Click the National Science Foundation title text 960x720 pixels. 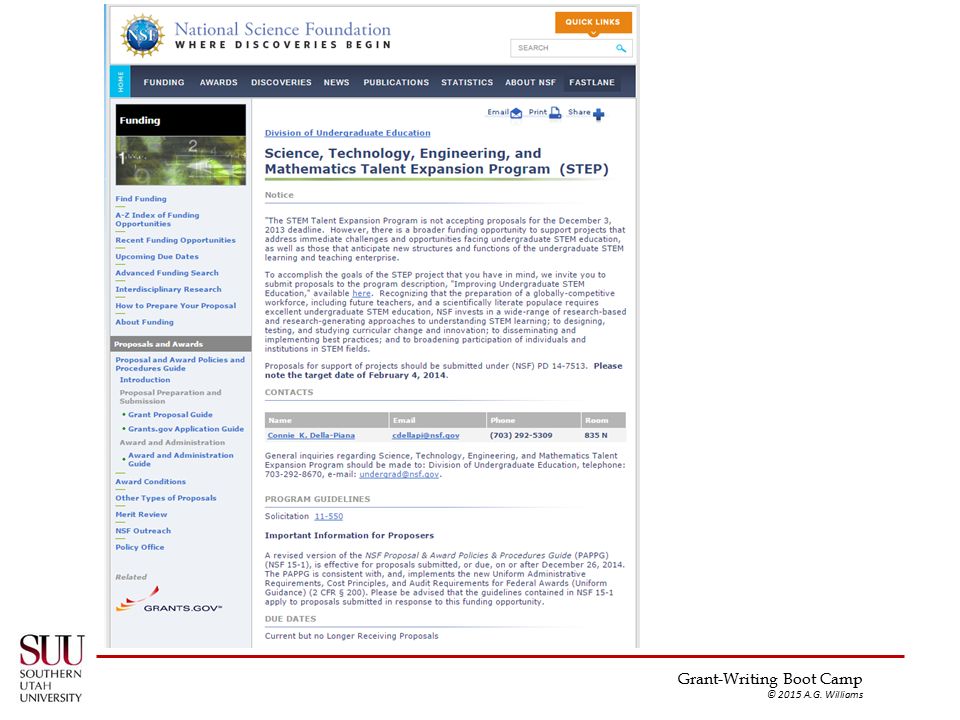[282, 29]
